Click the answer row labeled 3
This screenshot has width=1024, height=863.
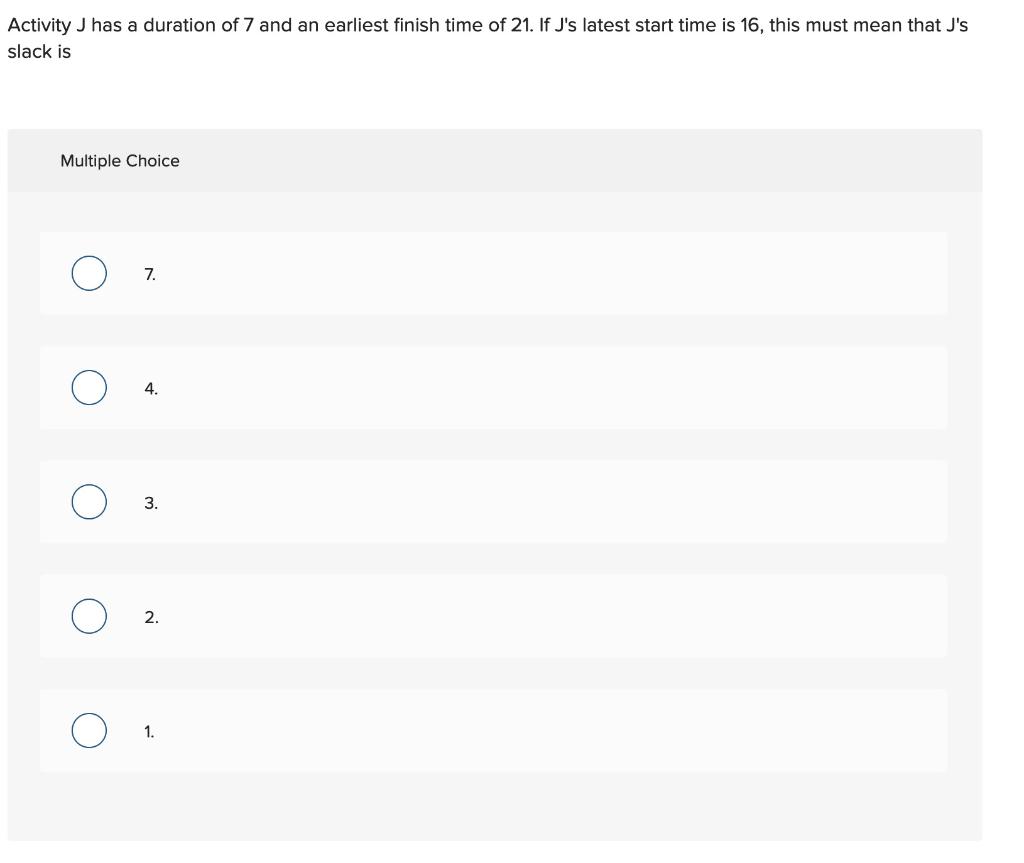(493, 501)
